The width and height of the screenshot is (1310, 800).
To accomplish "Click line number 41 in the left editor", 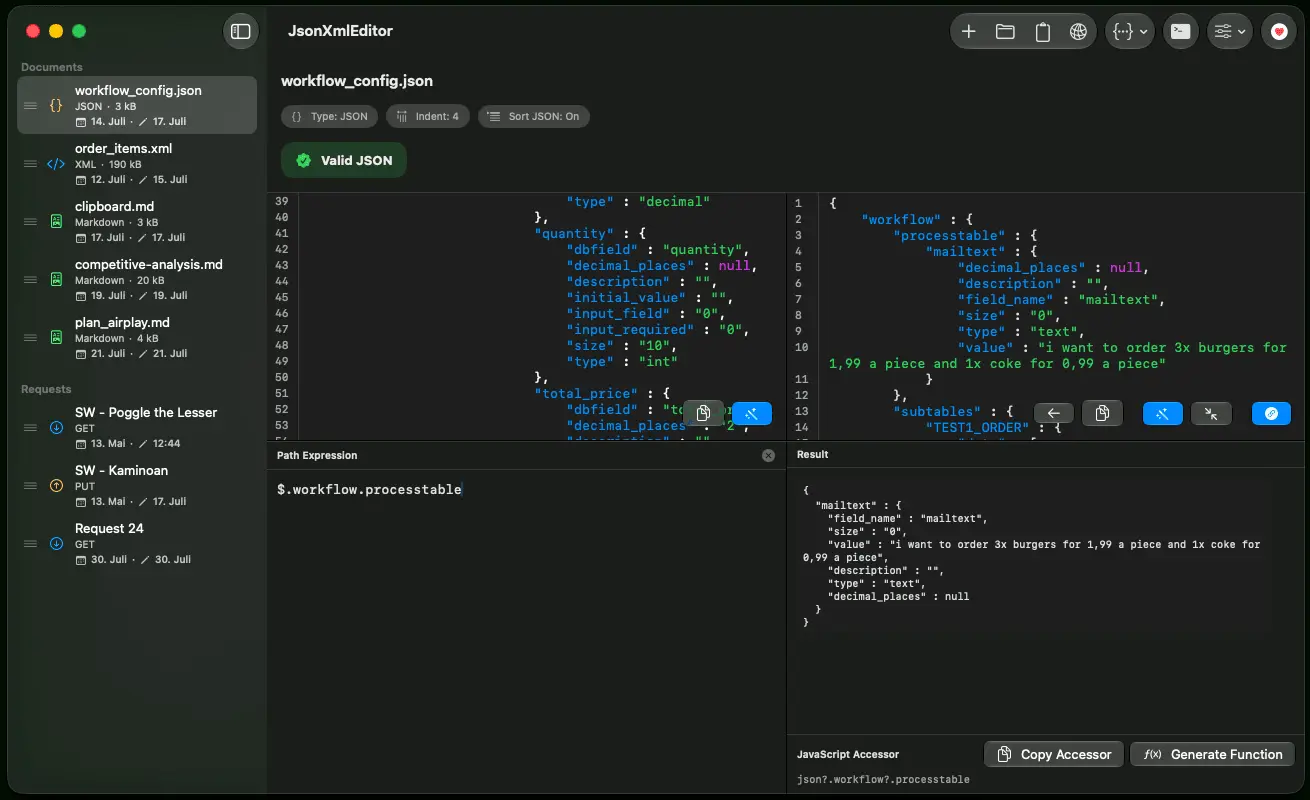I will (281, 233).
